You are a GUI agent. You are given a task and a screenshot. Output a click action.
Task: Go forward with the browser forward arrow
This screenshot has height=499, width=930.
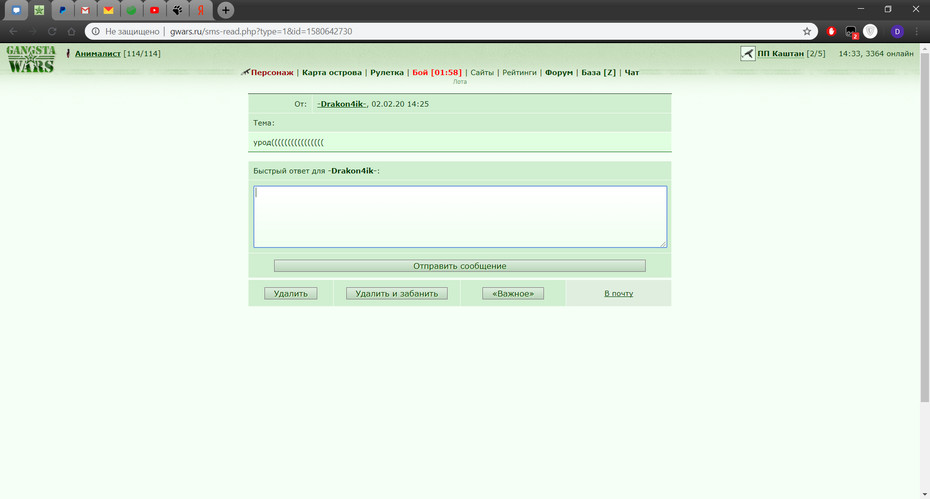point(33,31)
